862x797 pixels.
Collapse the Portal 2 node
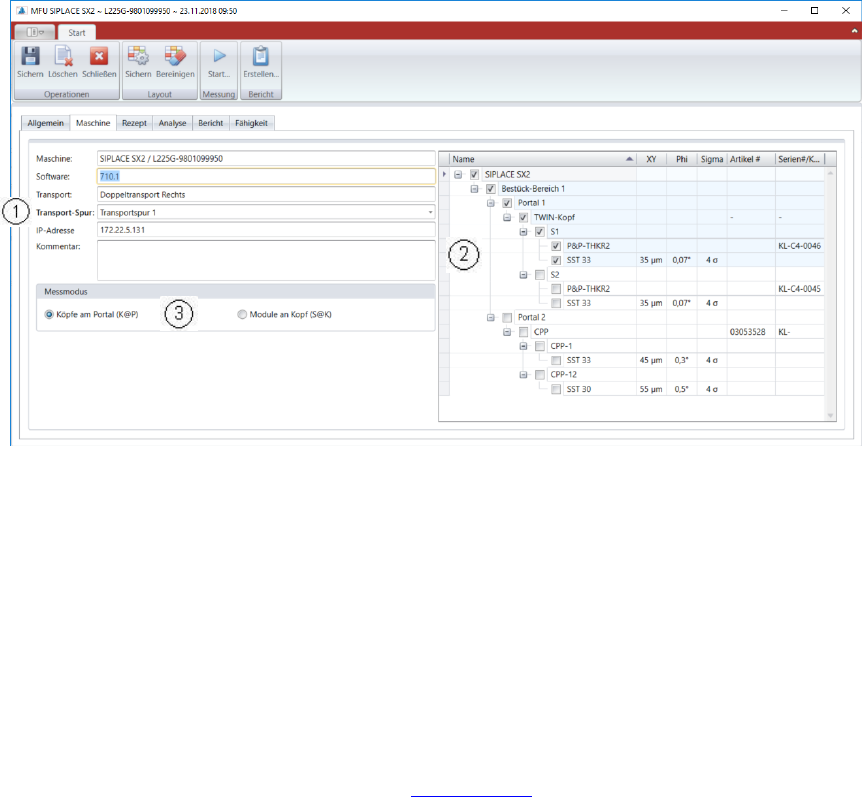point(491,318)
